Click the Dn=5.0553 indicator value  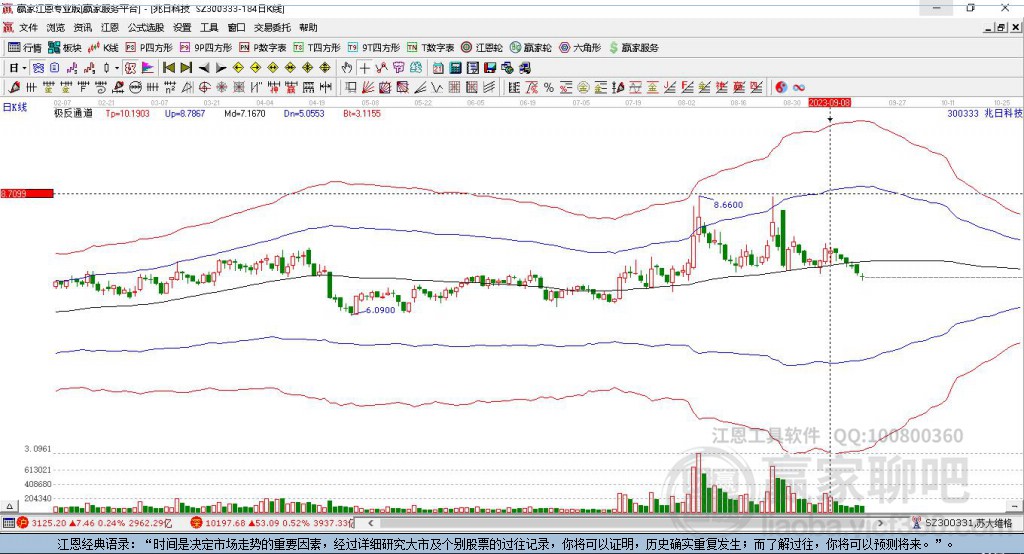click(x=304, y=114)
